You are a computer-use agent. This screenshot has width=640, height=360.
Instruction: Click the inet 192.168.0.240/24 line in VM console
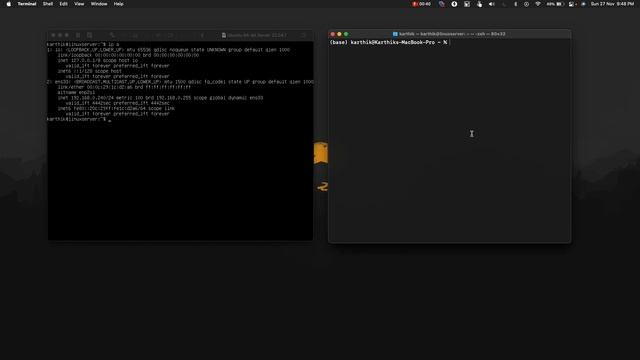coord(160,98)
